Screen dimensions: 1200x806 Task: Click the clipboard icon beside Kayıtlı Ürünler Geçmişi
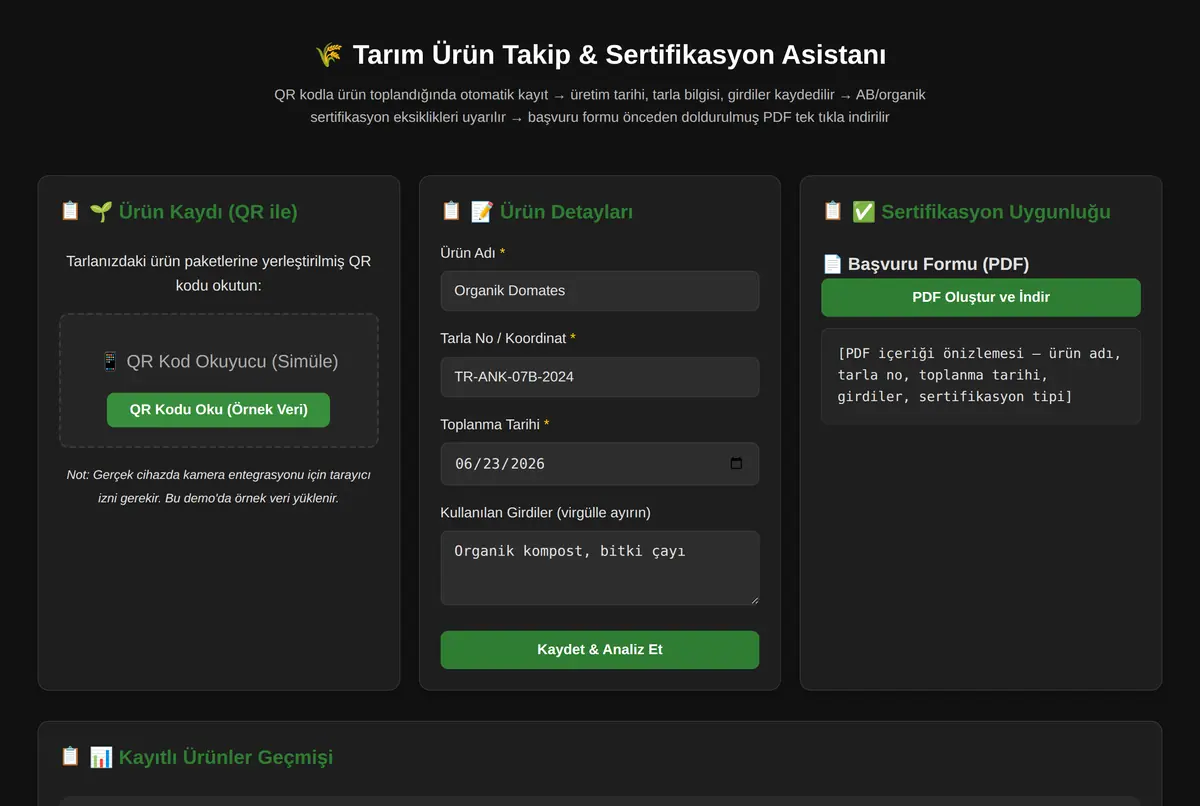click(x=70, y=757)
